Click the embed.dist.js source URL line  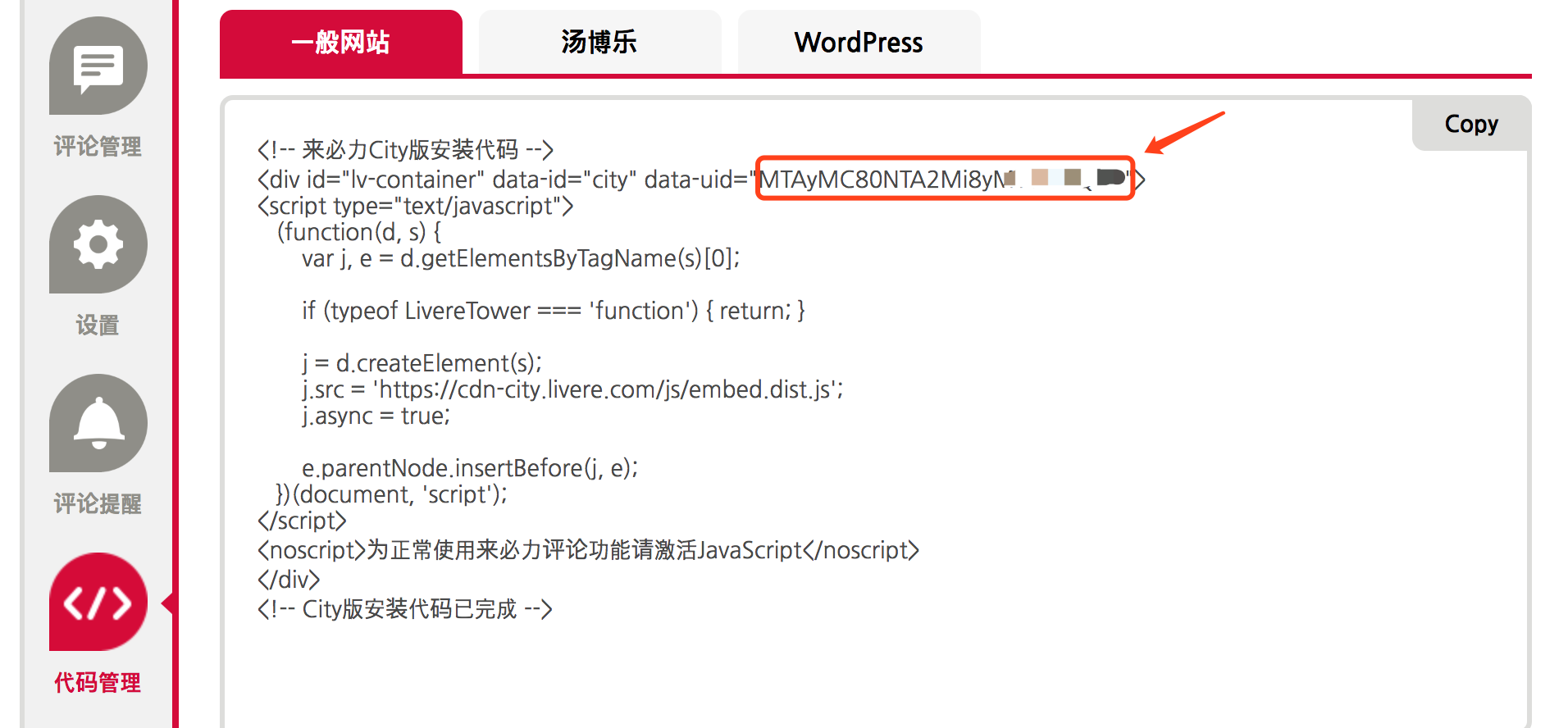coord(572,389)
